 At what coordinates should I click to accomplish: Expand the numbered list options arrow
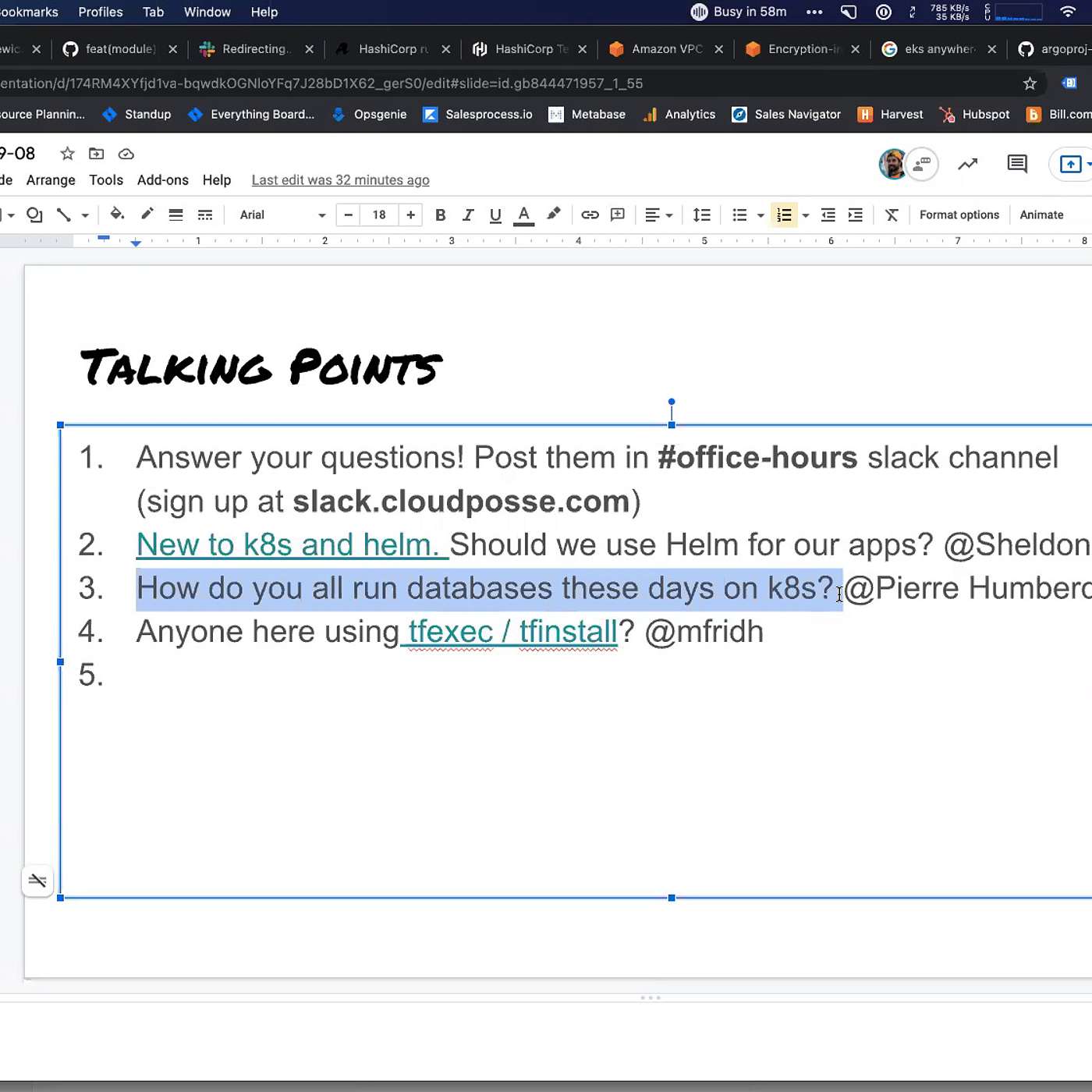click(806, 215)
